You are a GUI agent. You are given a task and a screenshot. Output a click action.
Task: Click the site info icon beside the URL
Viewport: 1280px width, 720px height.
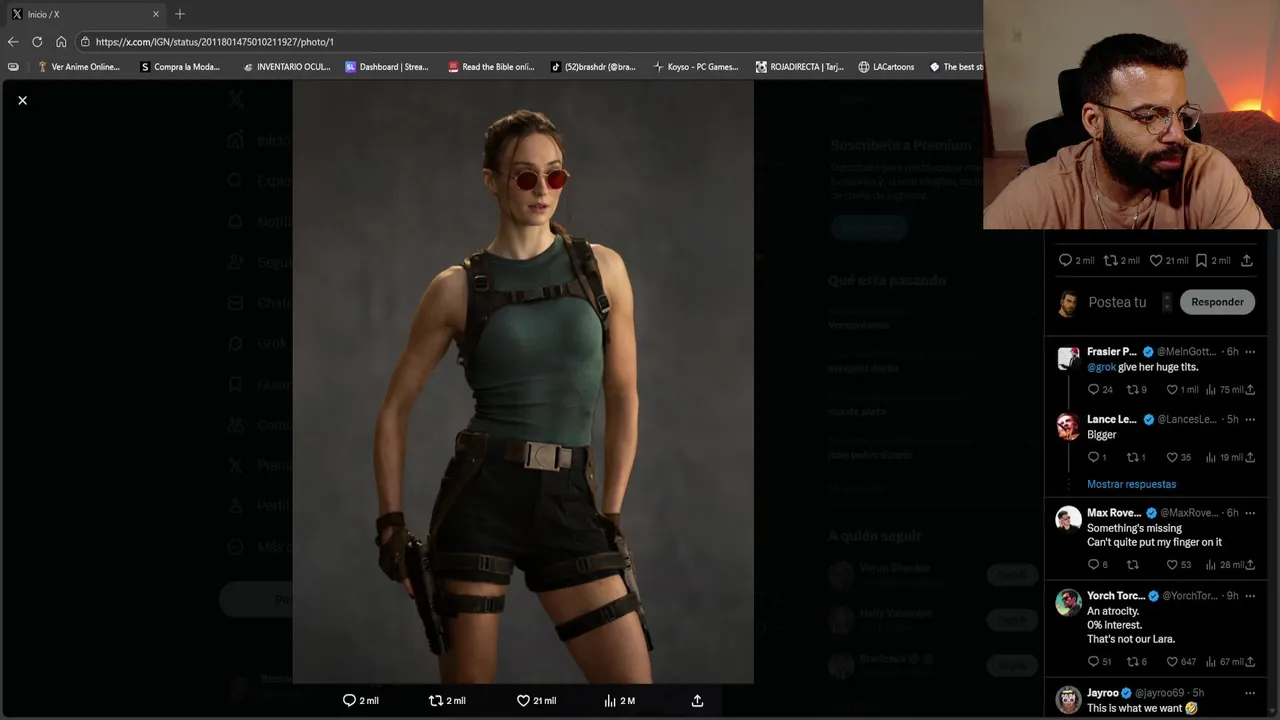point(86,42)
